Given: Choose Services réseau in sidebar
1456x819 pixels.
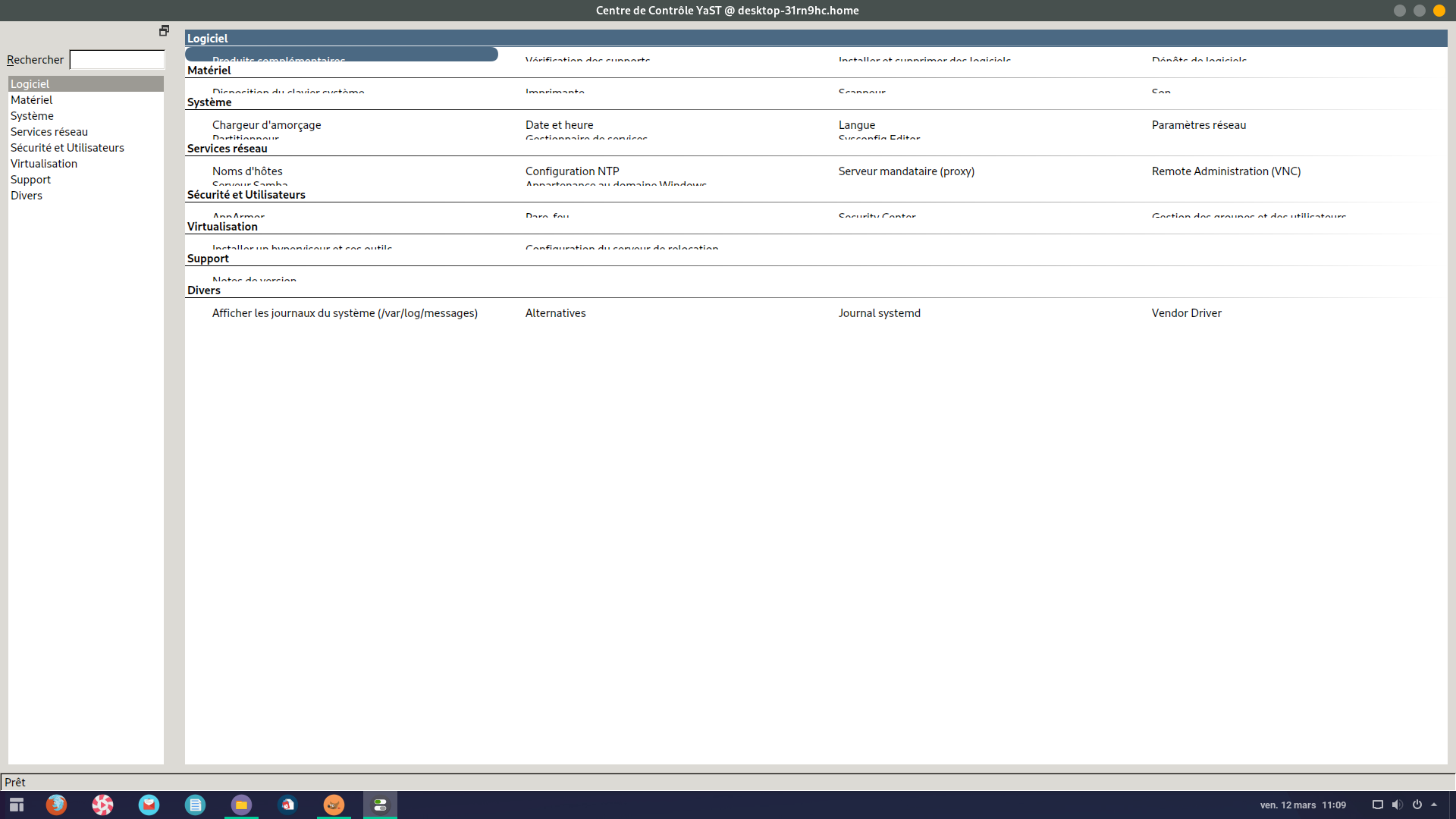Looking at the screenshot, I should (x=49, y=132).
